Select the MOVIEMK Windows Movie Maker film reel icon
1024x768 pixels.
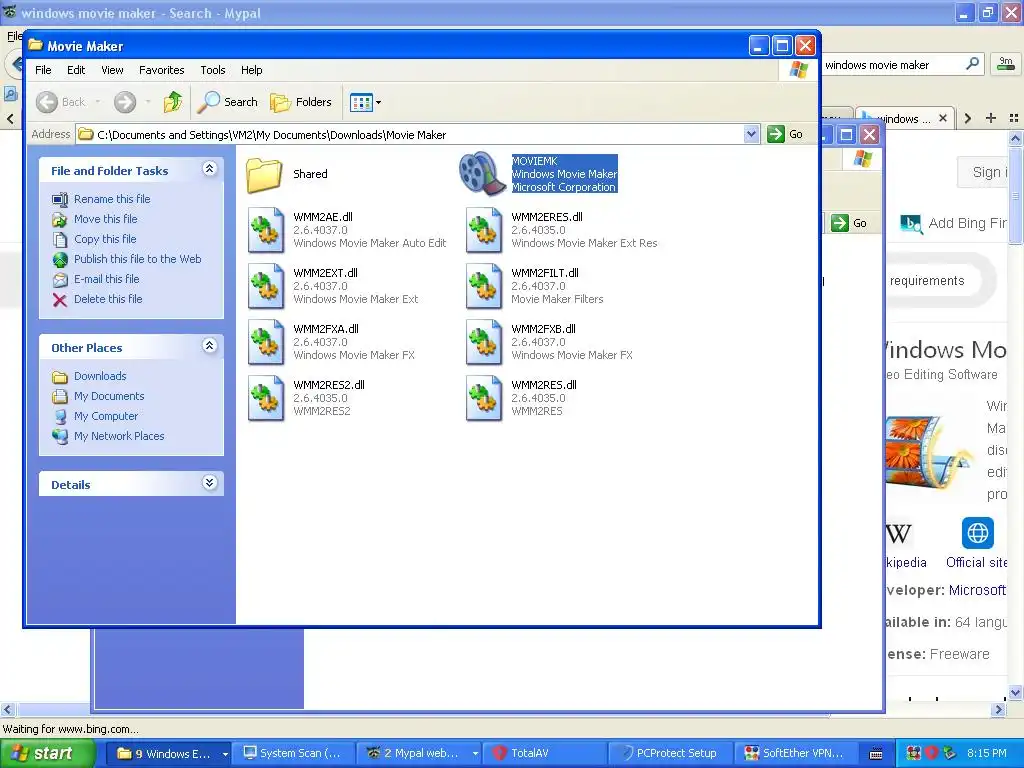pos(483,174)
